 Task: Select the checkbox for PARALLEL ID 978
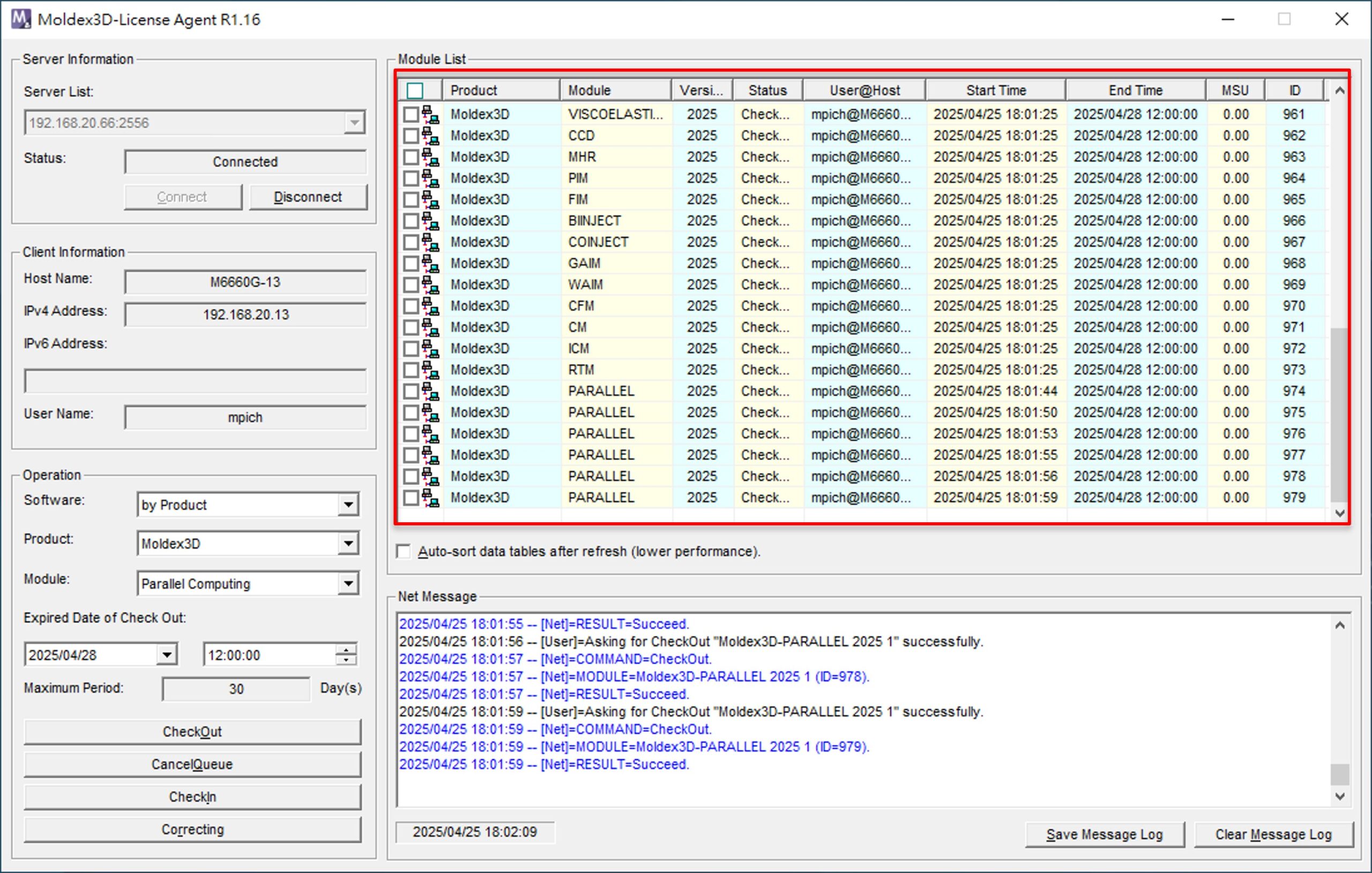tap(411, 477)
